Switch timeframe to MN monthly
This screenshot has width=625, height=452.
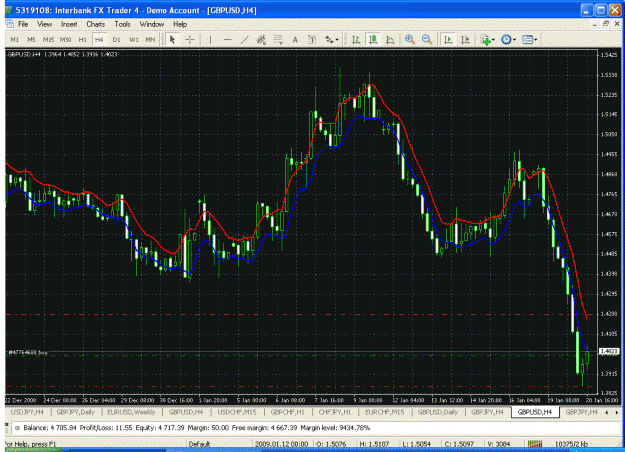(150, 39)
